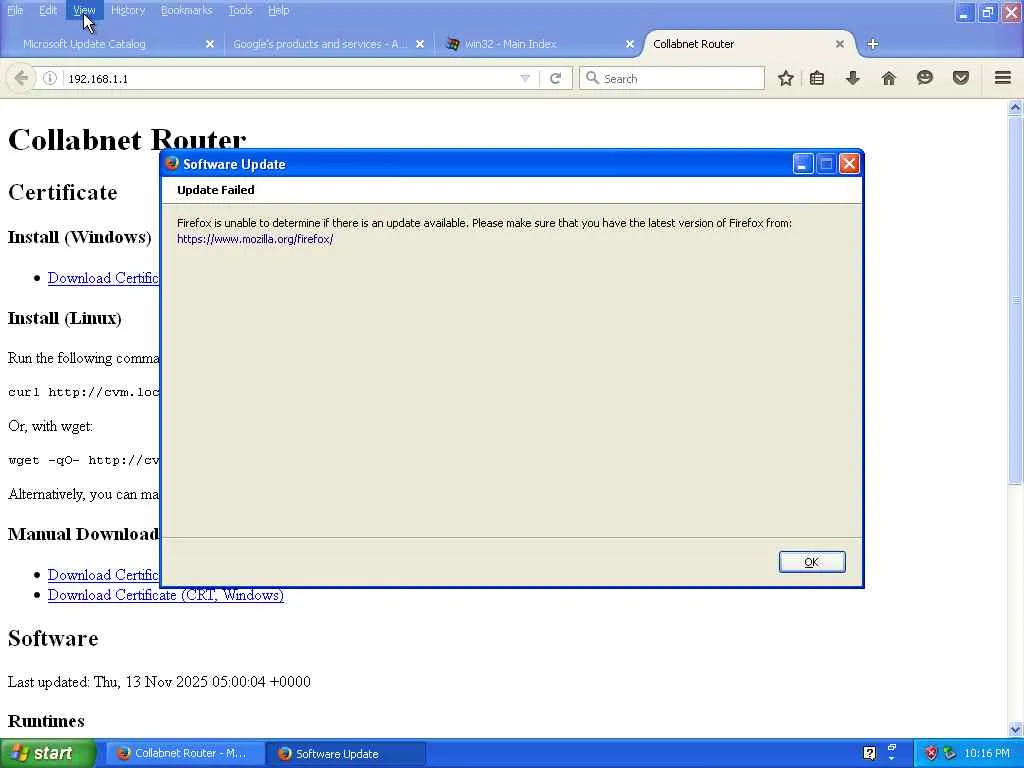Open the Bookmarks menu
Viewport: 1024px width, 768px height.
coord(187,10)
